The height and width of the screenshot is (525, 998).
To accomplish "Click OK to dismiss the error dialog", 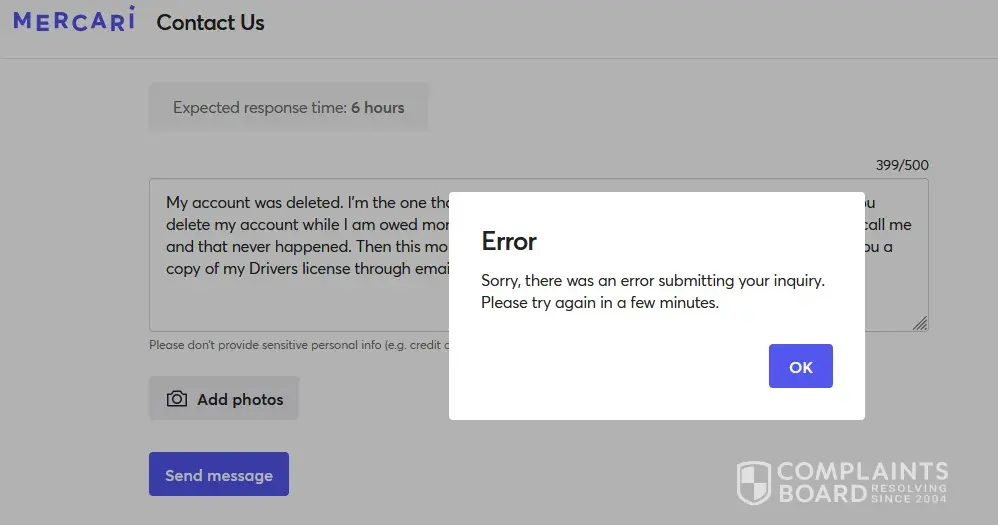I will (x=800, y=367).
